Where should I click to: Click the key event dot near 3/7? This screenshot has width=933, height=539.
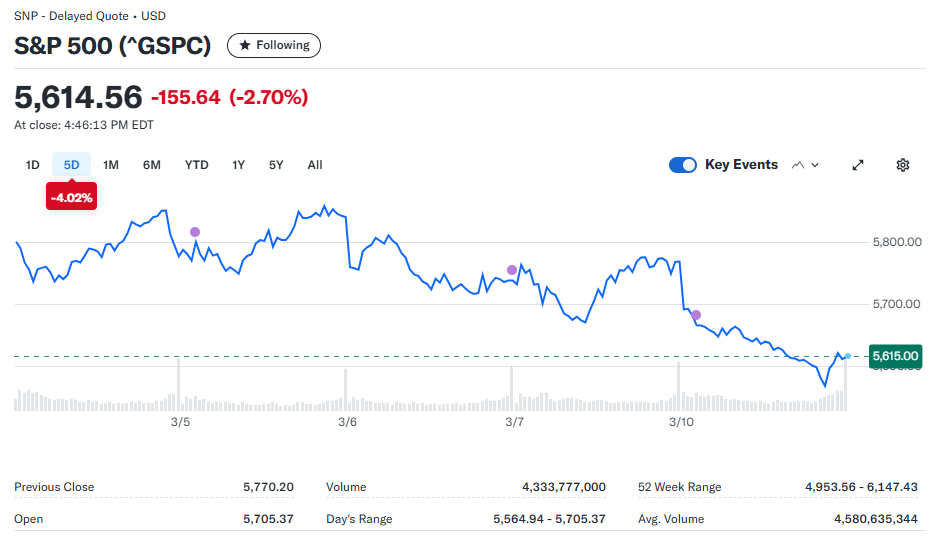coord(512,270)
